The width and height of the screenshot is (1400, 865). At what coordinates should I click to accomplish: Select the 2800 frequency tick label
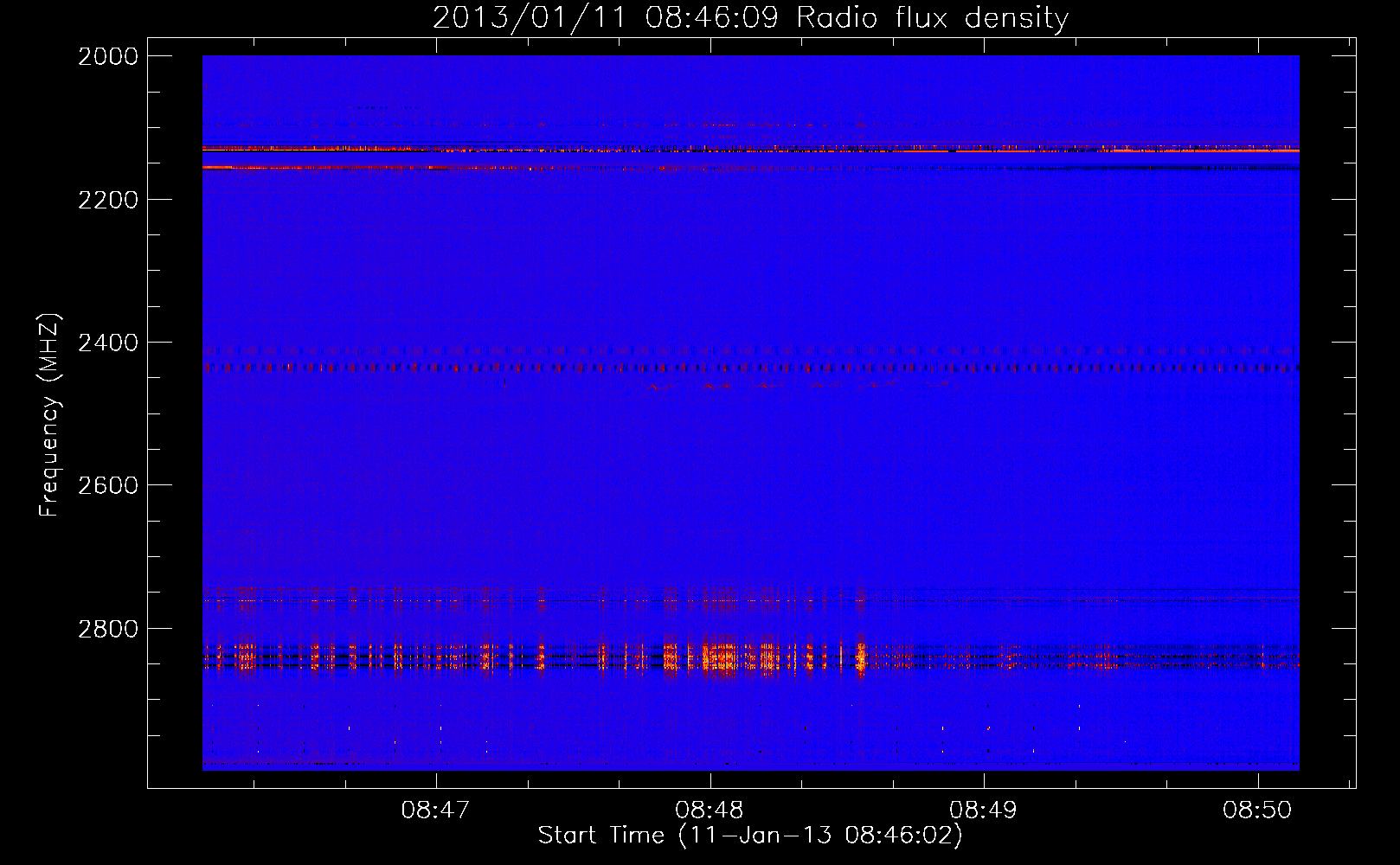click(108, 629)
